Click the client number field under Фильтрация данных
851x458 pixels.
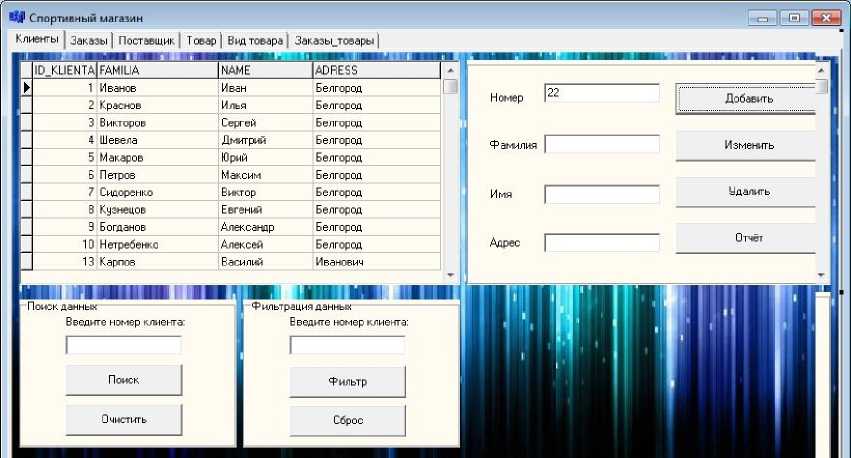click(x=347, y=345)
